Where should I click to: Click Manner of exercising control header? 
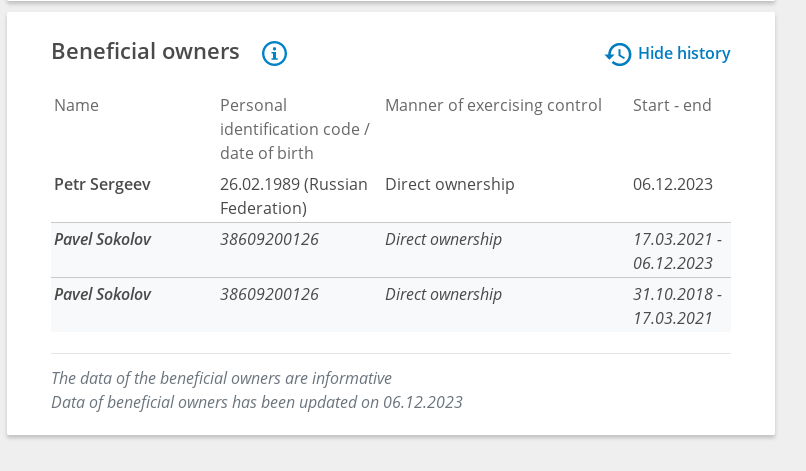coord(493,105)
